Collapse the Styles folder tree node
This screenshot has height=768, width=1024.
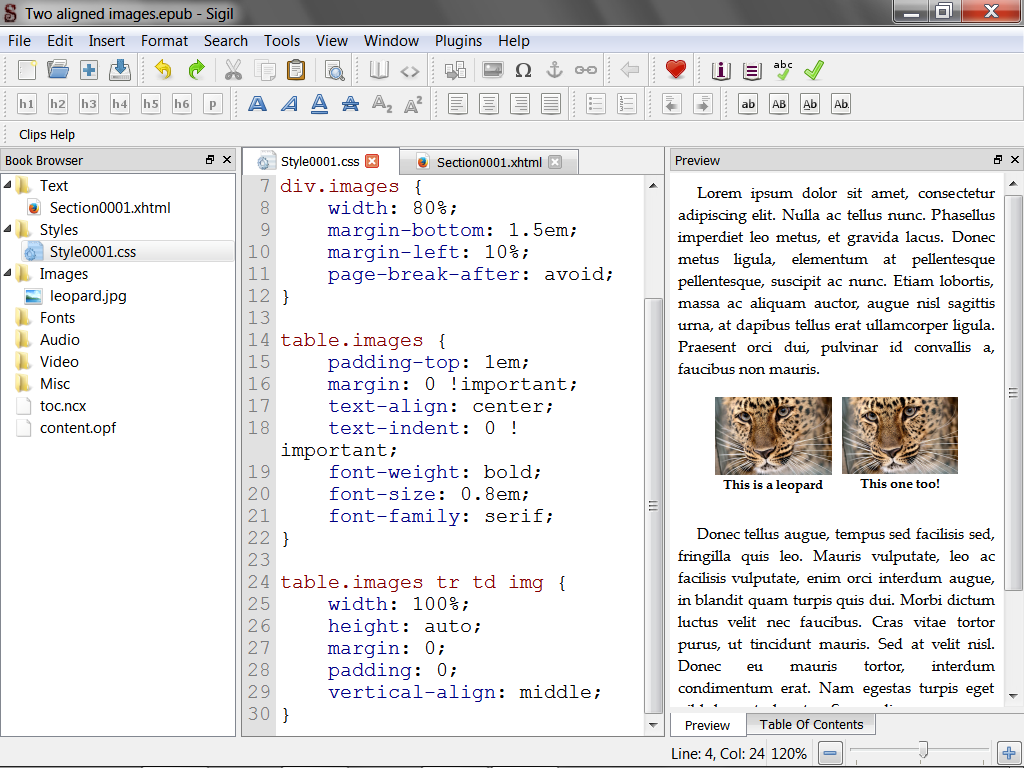click(x=9, y=229)
